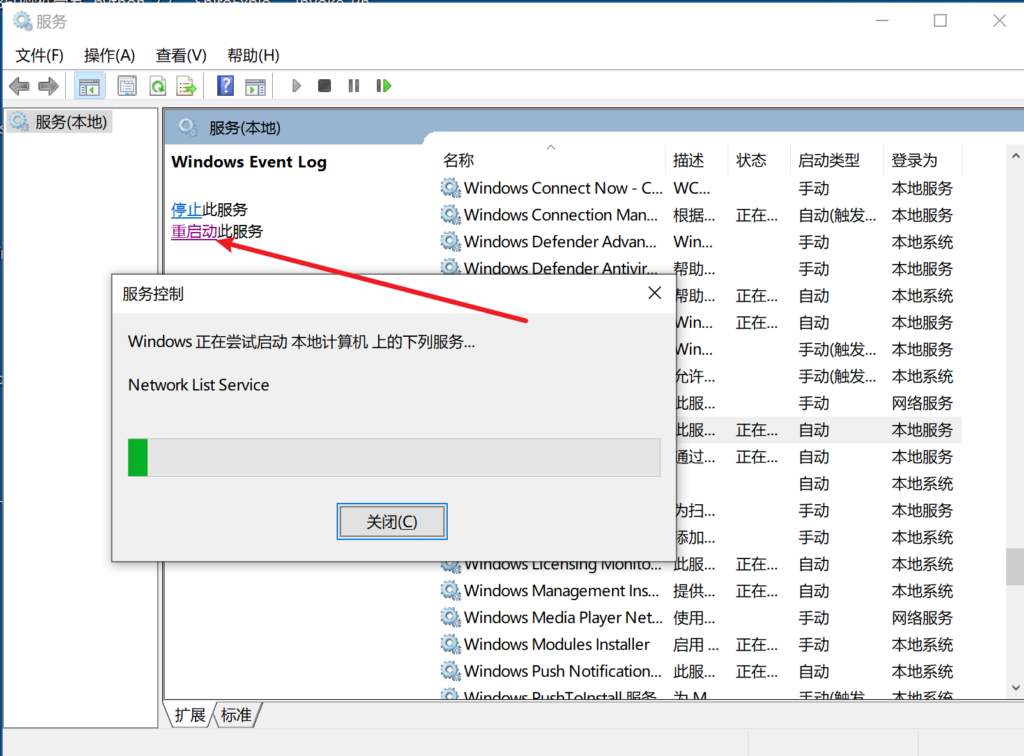1024x756 pixels.
Task: Open the 查看(V) menu
Action: tap(181, 55)
